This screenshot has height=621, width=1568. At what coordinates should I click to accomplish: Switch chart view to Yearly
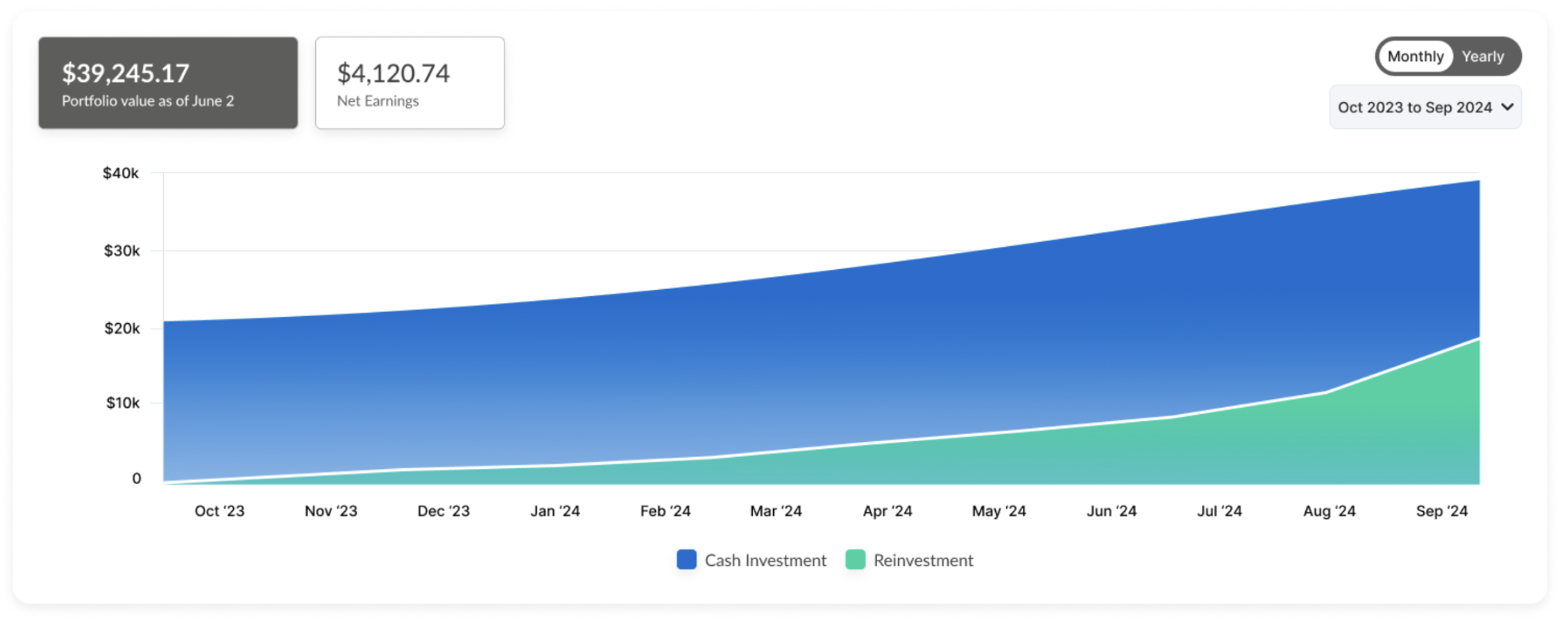pyautogui.click(x=1482, y=57)
